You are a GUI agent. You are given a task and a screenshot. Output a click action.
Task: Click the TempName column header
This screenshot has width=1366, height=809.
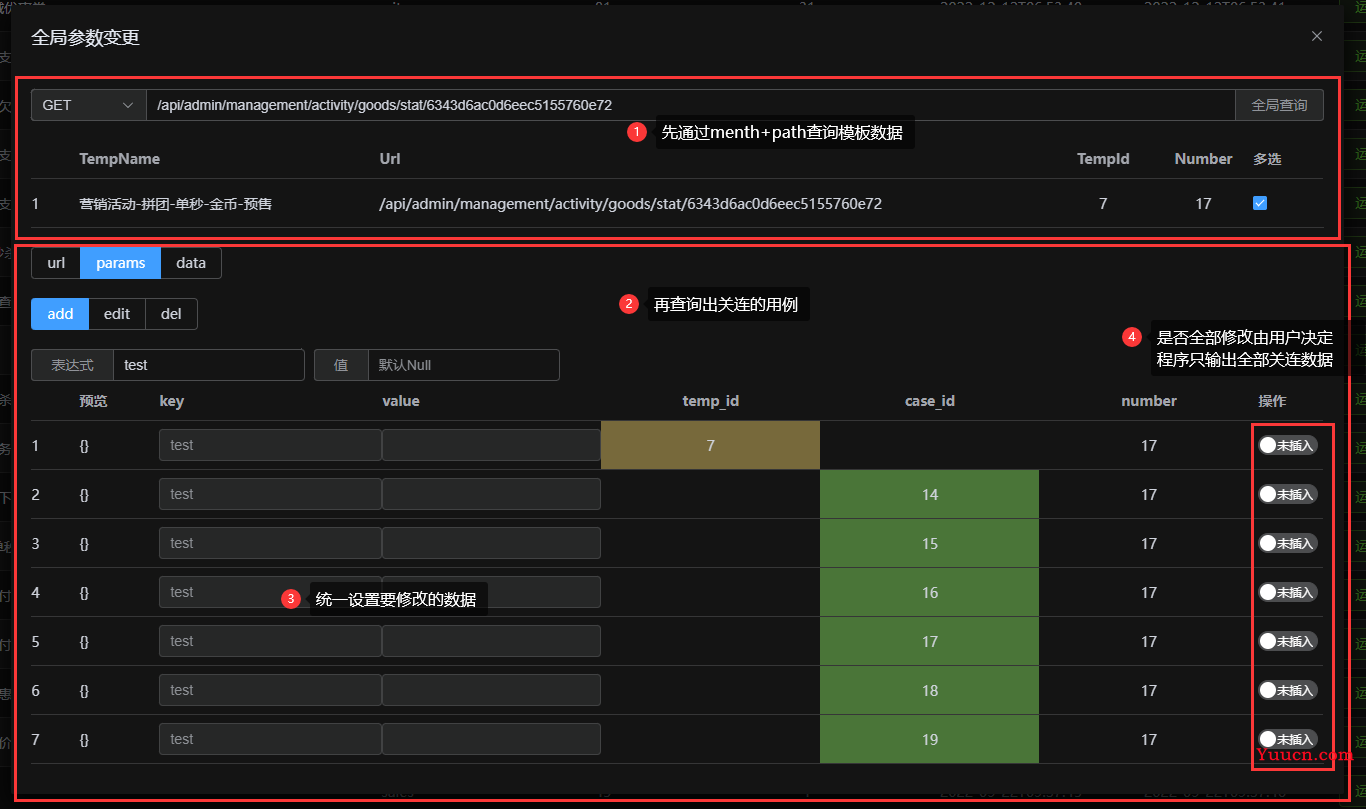click(x=119, y=158)
